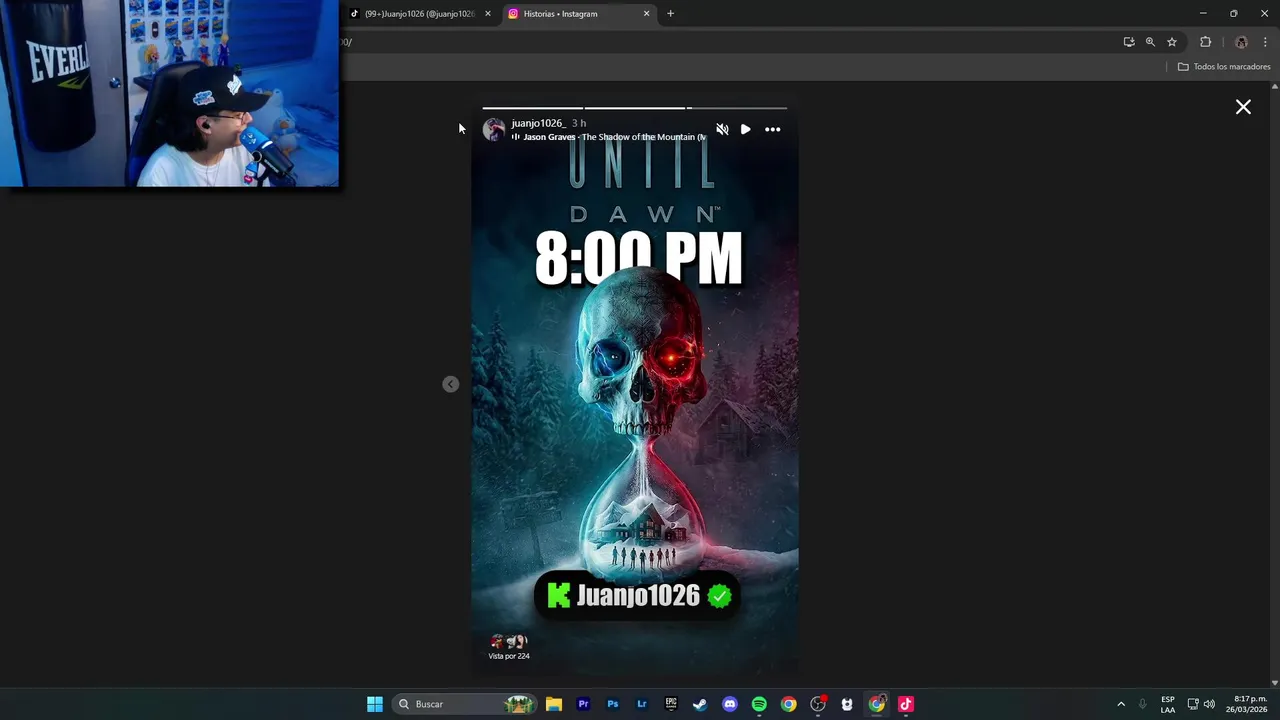Open File Explorer from the taskbar

tap(554, 704)
